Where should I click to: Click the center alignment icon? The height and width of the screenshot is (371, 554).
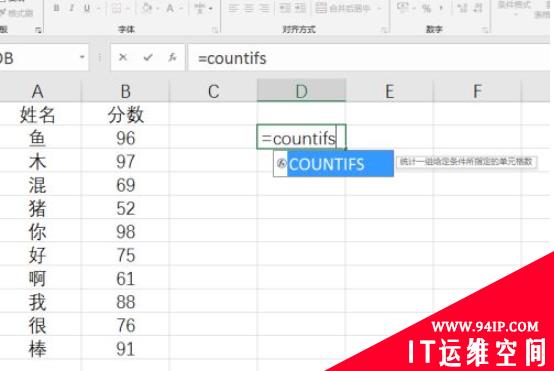coord(248,8)
